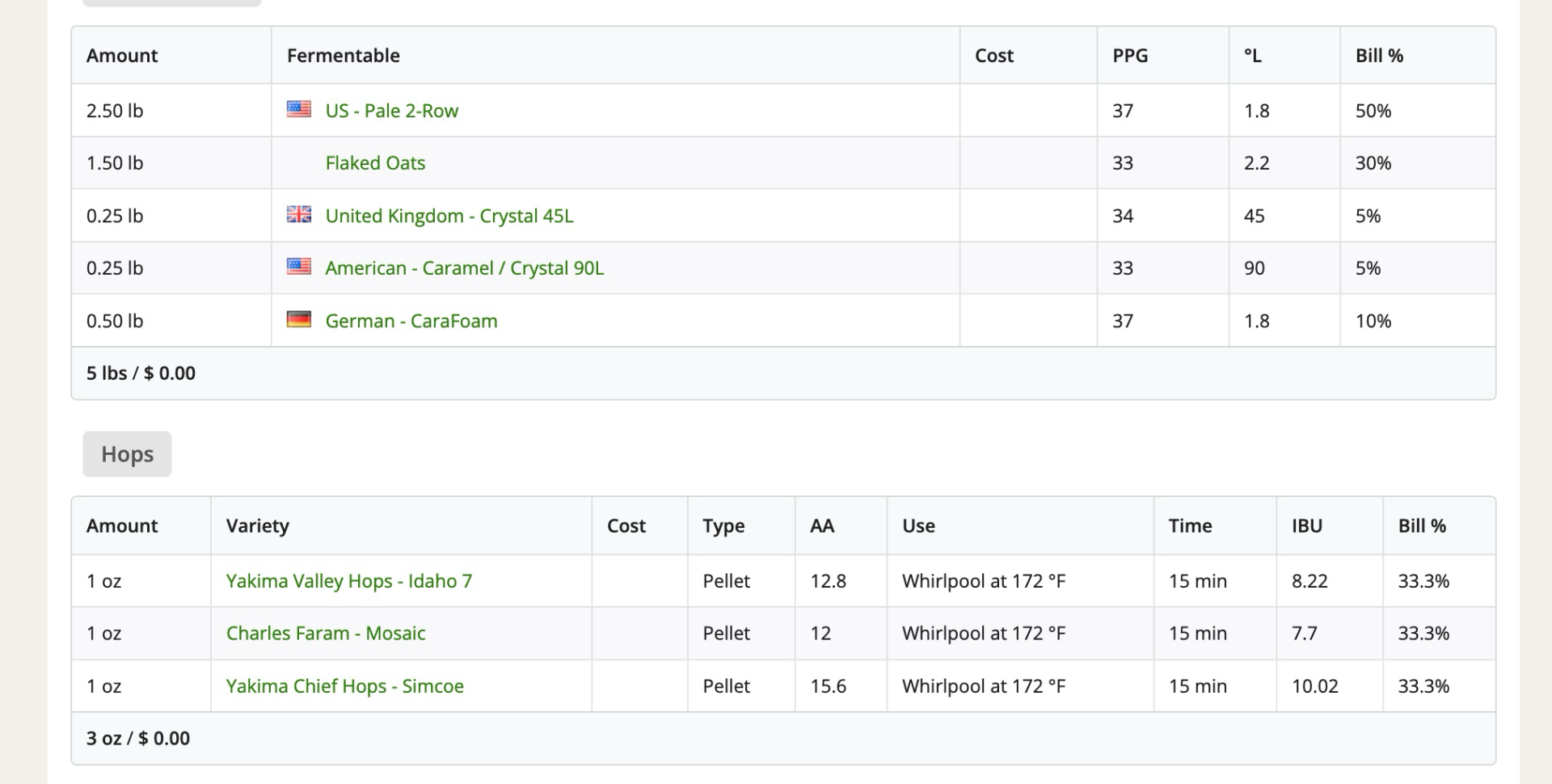1552x784 pixels.
Task: Click the PPG column header
Action: click(x=1129, y=56)
